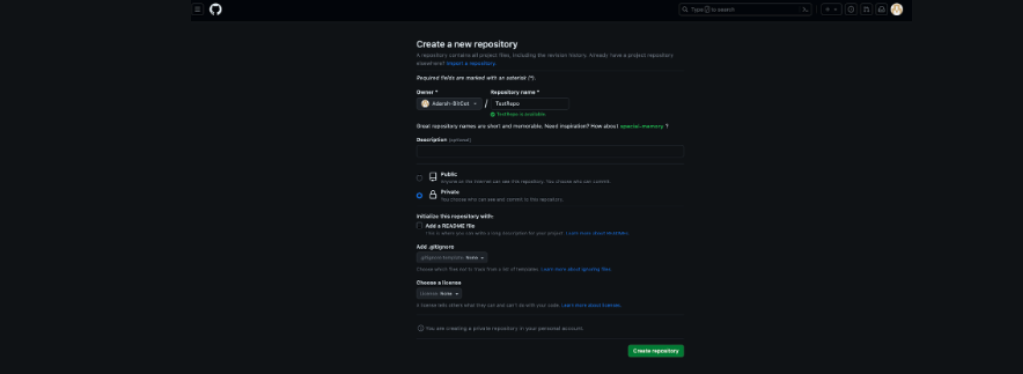Select the Public visibility radio button
The height and width of the screenshot is (374, 1023).
pos(420,178)
